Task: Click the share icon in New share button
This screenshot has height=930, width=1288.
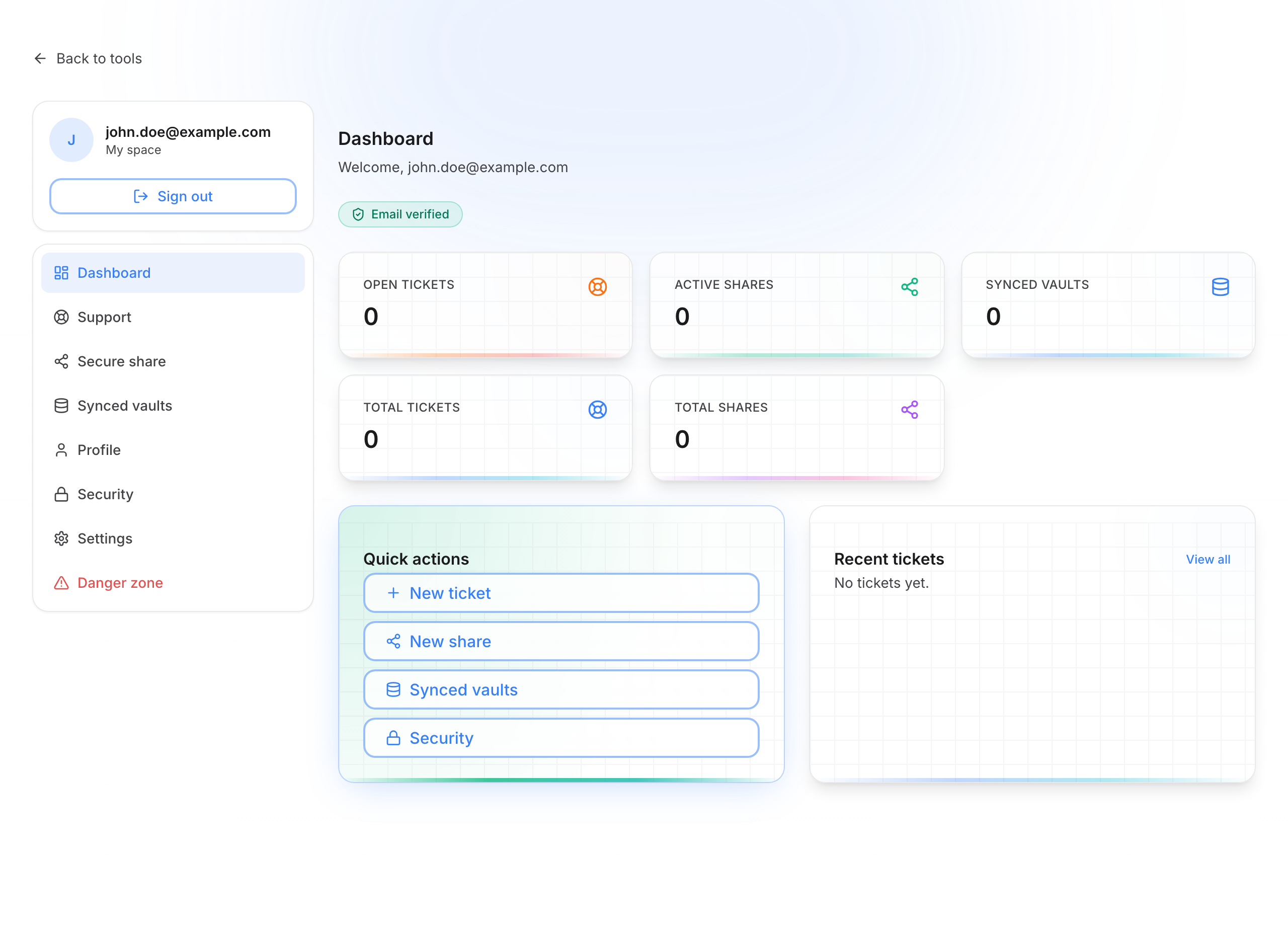Action: pos(393,642)
